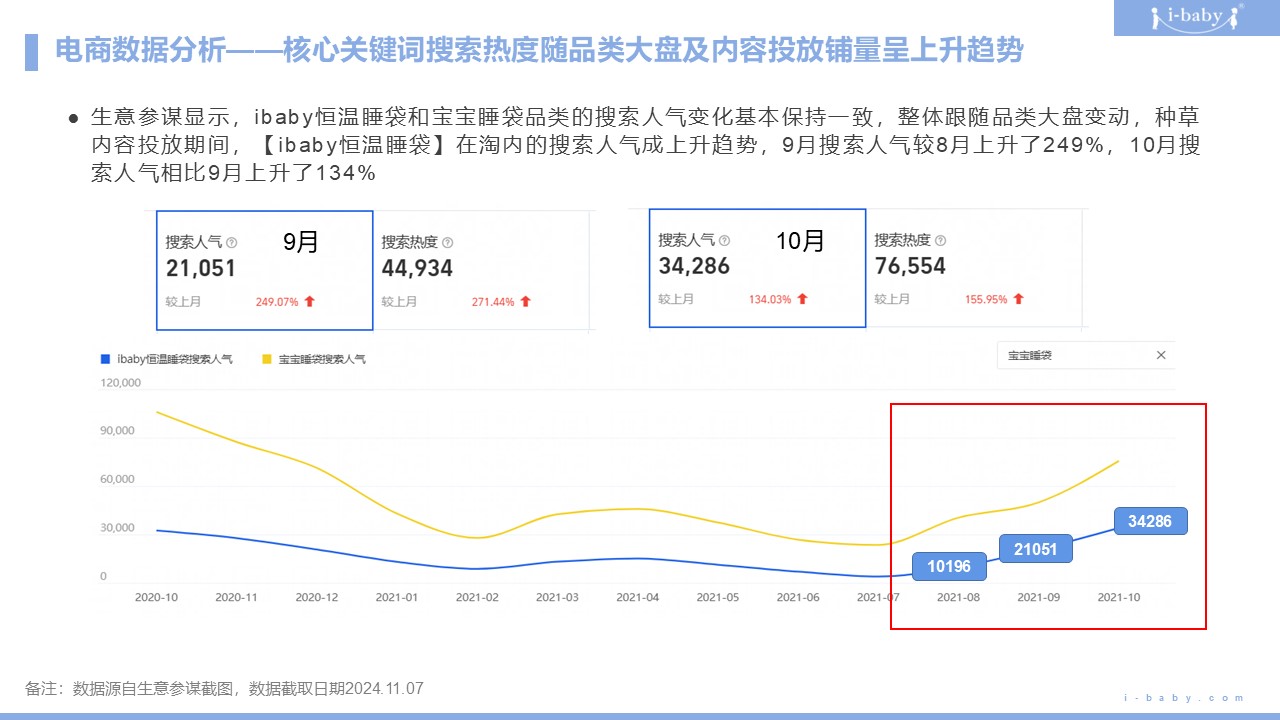Click the 30,000 y-axis label

[118, 528]
